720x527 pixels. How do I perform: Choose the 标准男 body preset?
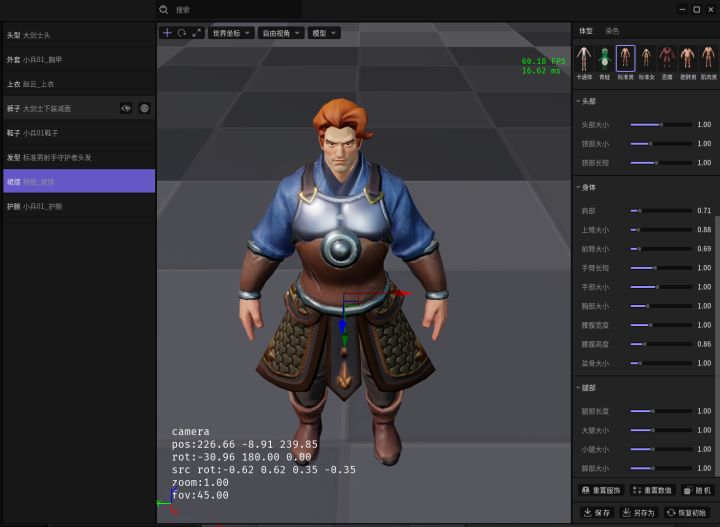tap(625, 63)
